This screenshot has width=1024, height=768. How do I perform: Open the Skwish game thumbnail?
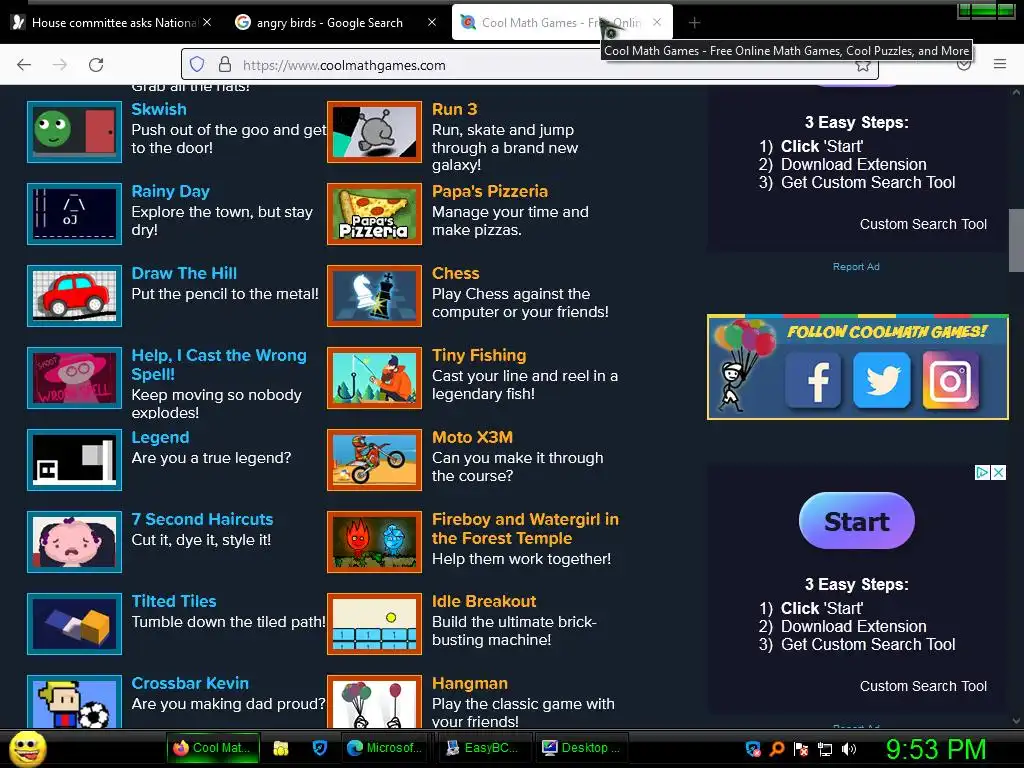tap(74, 132)
